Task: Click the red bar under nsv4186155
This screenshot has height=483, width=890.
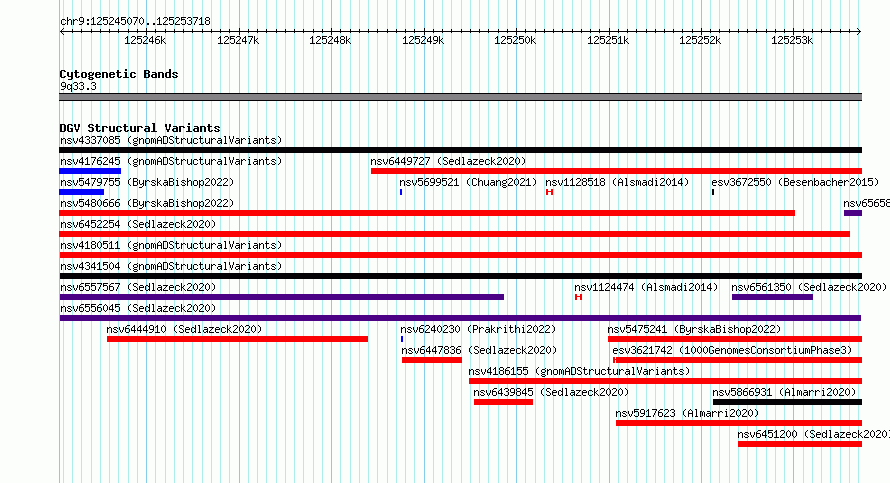Action: coord(665,381)
